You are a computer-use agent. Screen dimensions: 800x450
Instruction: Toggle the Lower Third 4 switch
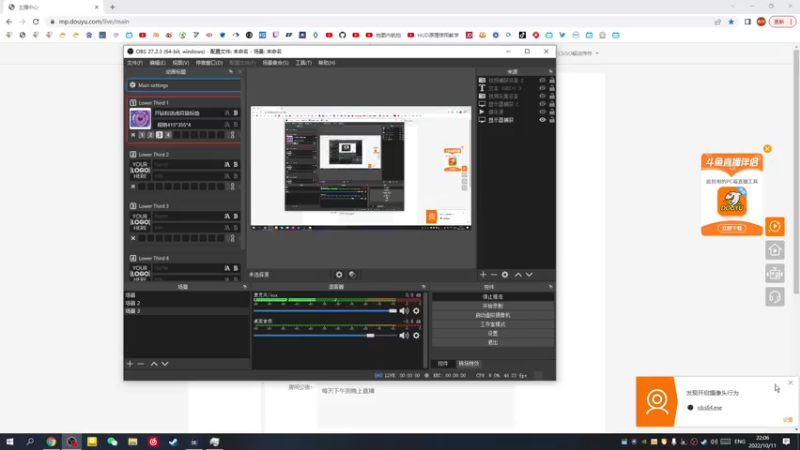[x=133, y=258]
